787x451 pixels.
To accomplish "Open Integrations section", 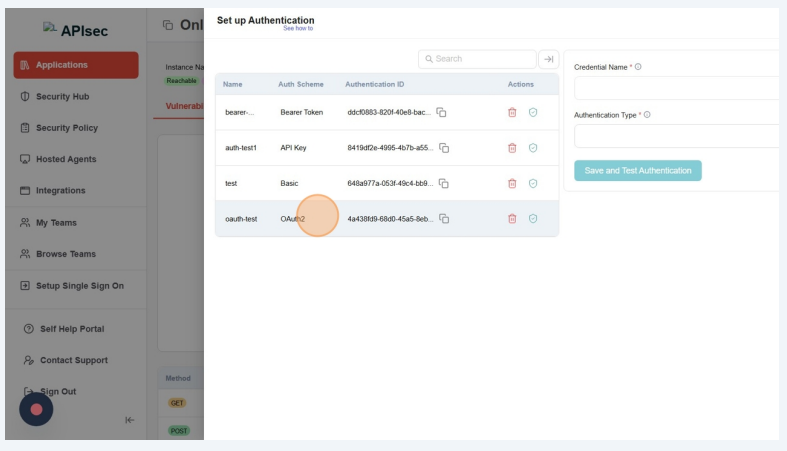I will point(60,191).
